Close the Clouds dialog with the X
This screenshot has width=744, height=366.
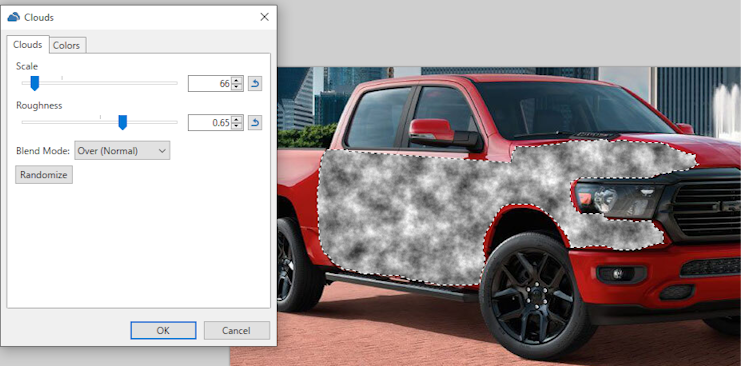pos(265,17)
